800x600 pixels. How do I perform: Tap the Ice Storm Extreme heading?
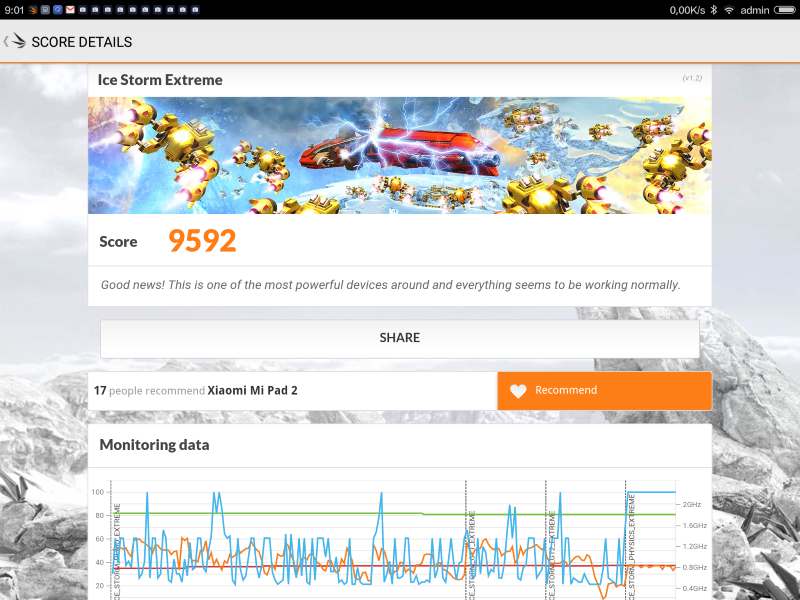pos(160,80)
